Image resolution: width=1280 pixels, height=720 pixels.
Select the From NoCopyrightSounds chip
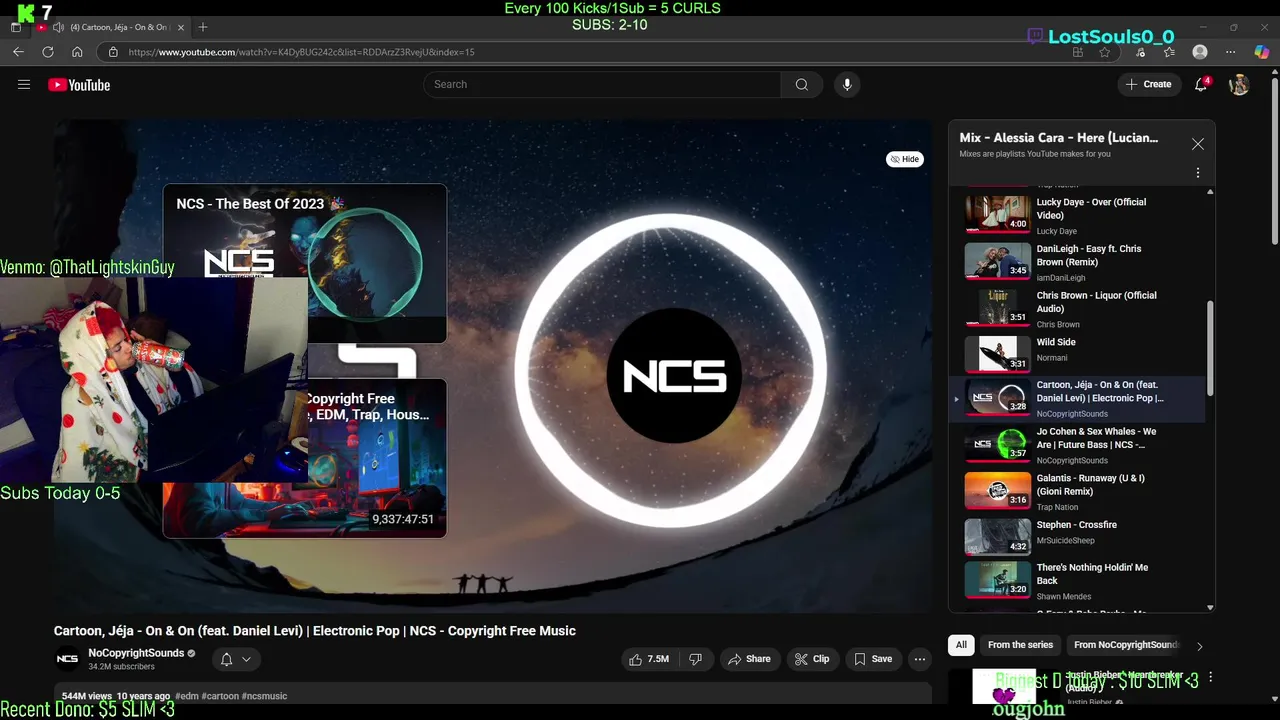(1126, 645)
